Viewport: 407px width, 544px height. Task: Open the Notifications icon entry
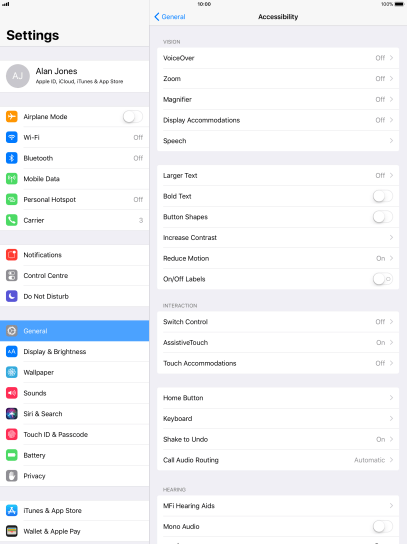tap(11, 255)
